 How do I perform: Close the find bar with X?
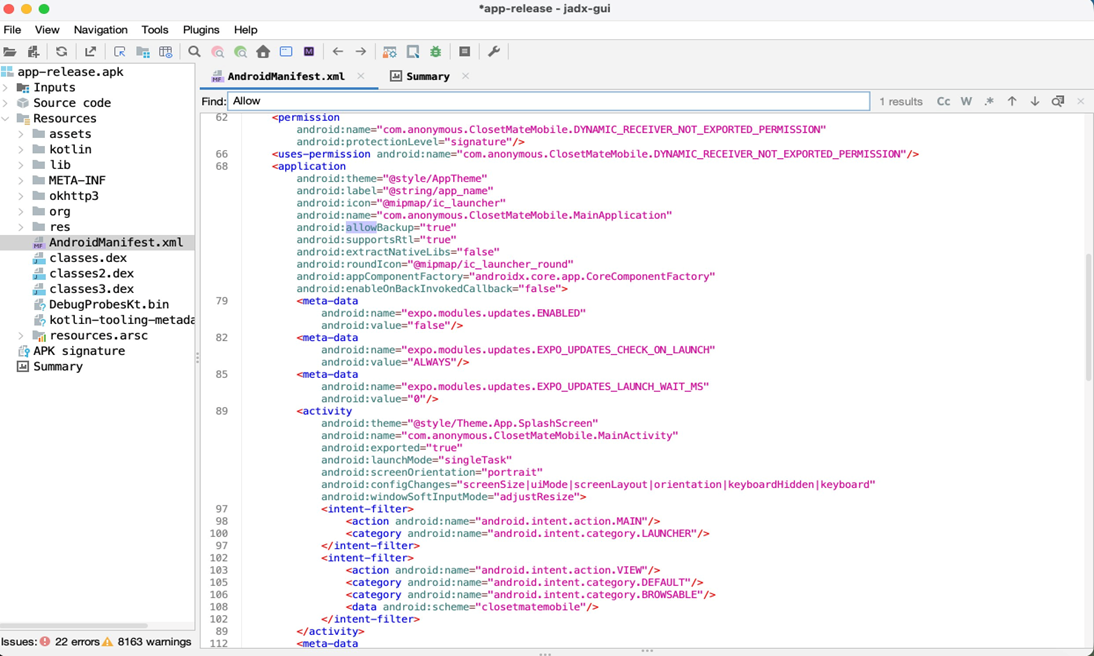point(1081,101)
